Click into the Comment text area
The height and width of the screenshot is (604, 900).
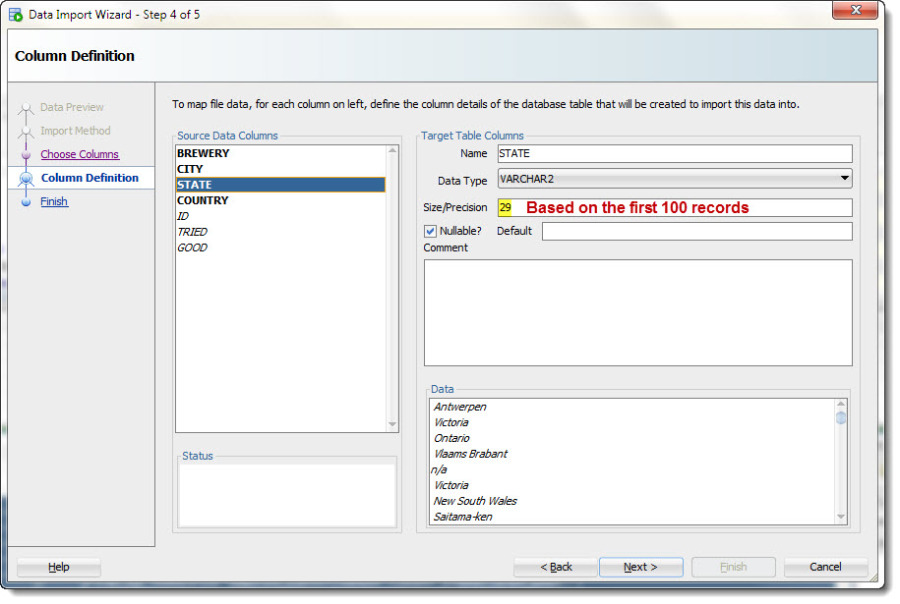click(x=637, y=312)
